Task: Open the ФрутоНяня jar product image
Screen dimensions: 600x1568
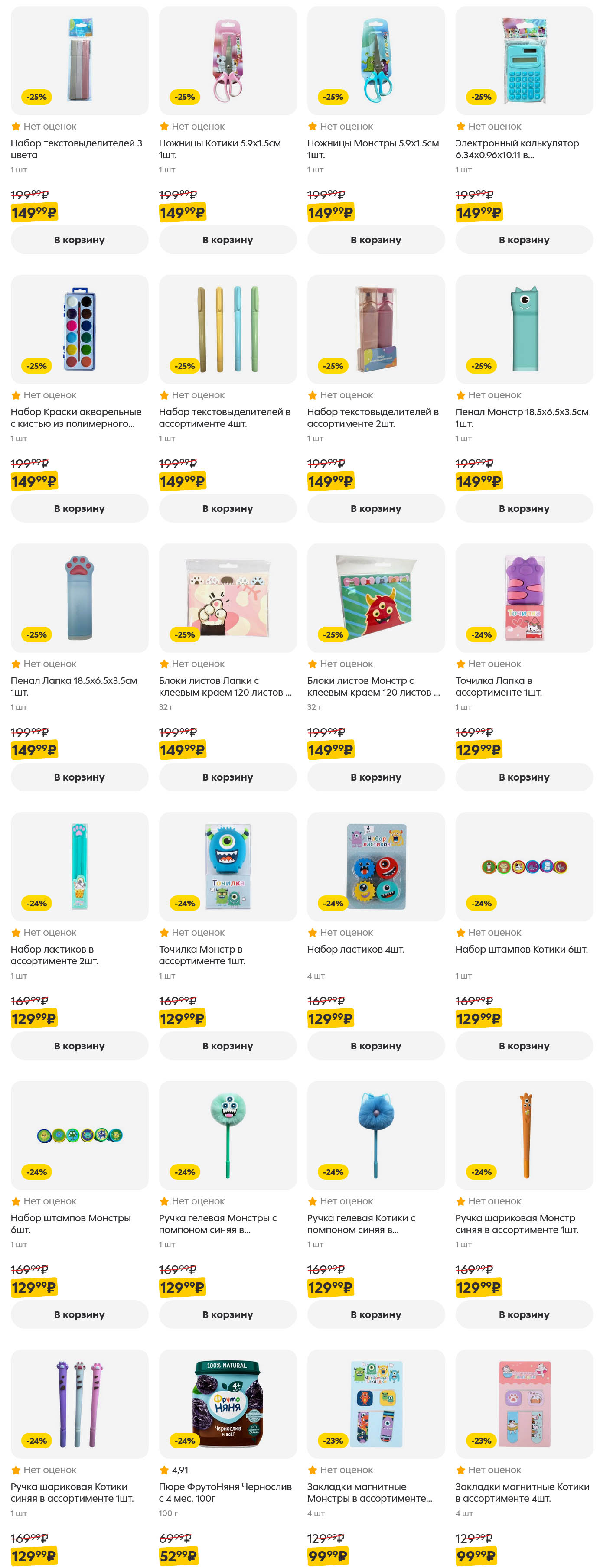Action: [227, 1404]
